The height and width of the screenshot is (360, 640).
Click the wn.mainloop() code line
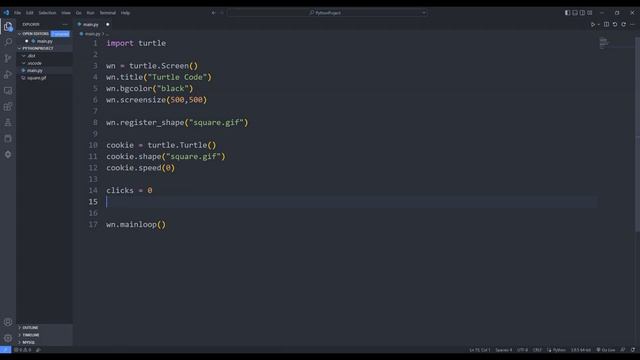click(x=136, y=224)
